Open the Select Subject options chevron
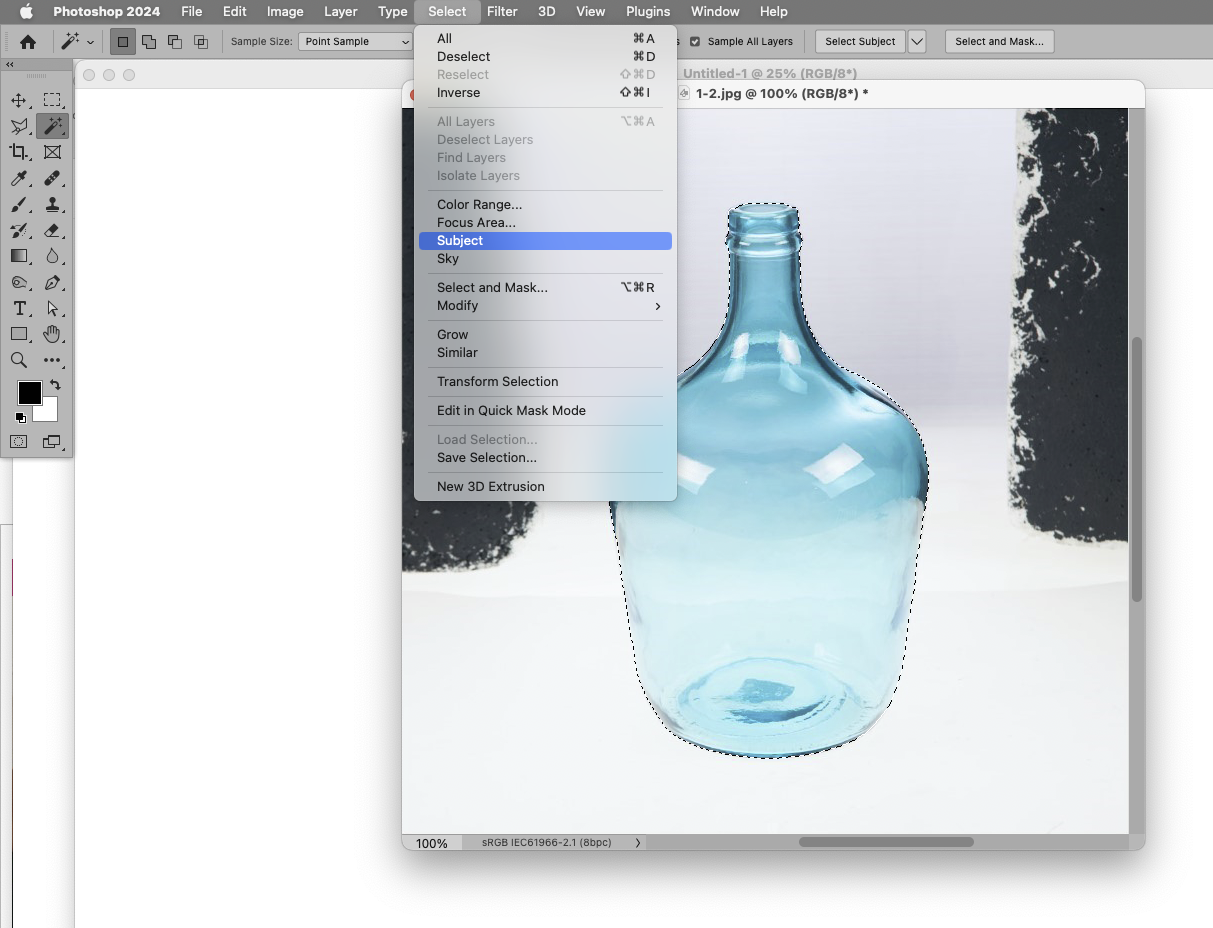This screenshot has height=928, width=1213. pyautogui.click(x=916, y=41)
